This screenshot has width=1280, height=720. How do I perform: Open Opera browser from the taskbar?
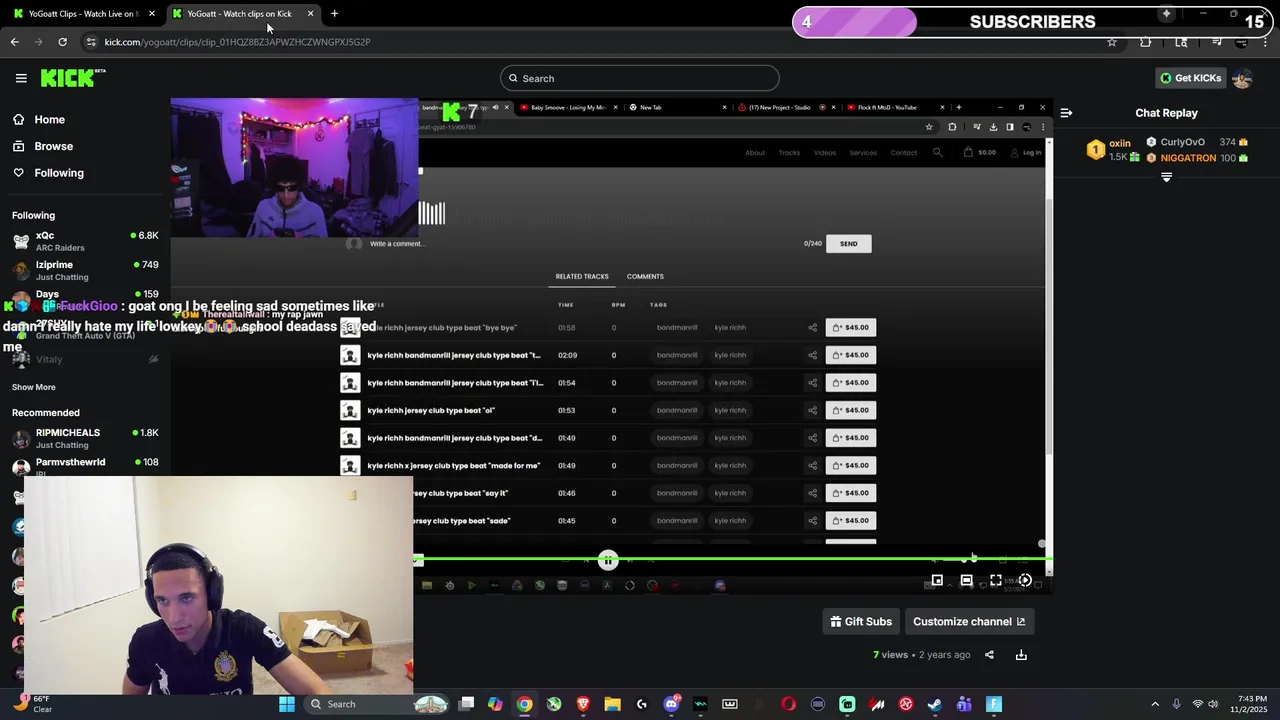[x=788, y=704]
